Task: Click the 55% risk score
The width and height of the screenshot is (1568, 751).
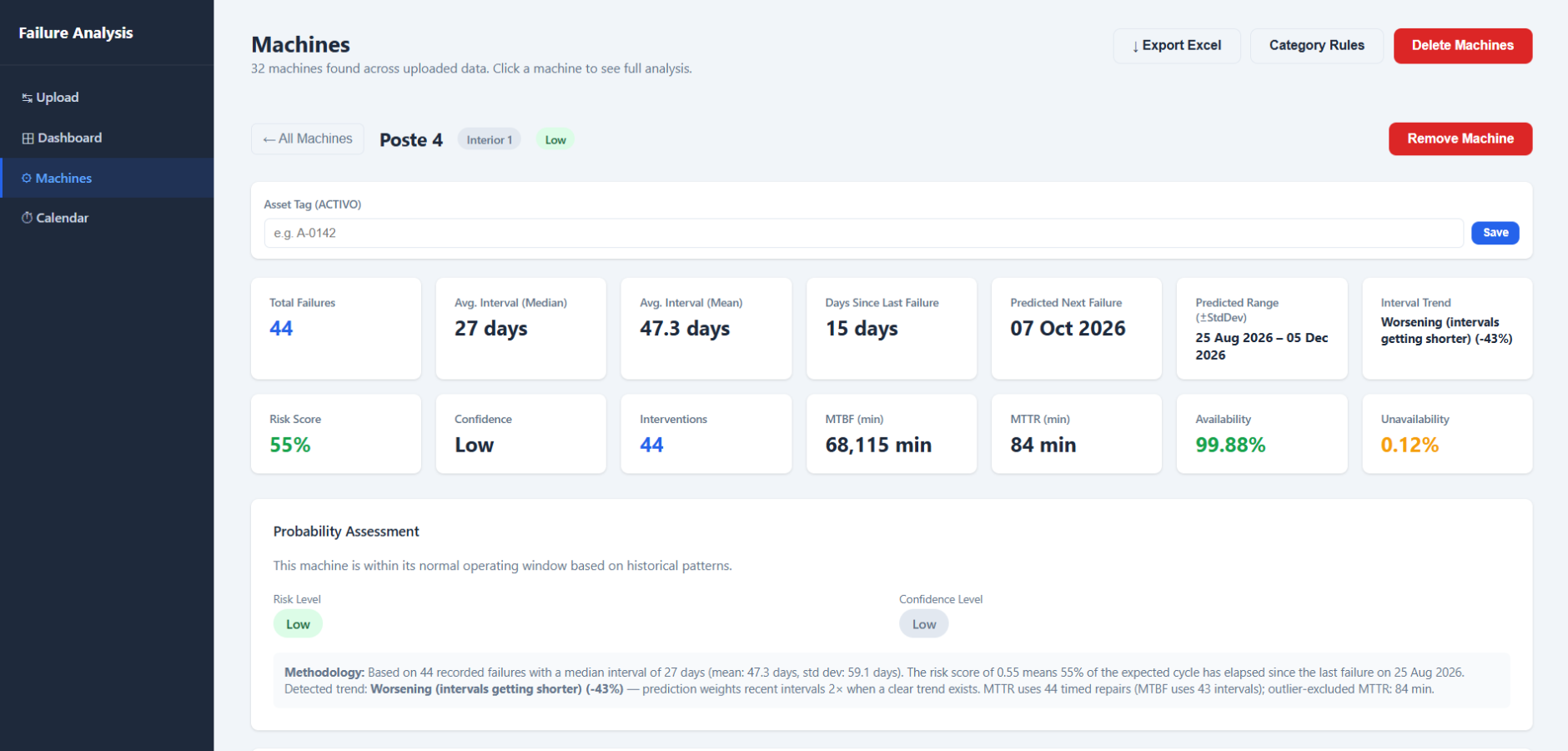Action: 289,446
